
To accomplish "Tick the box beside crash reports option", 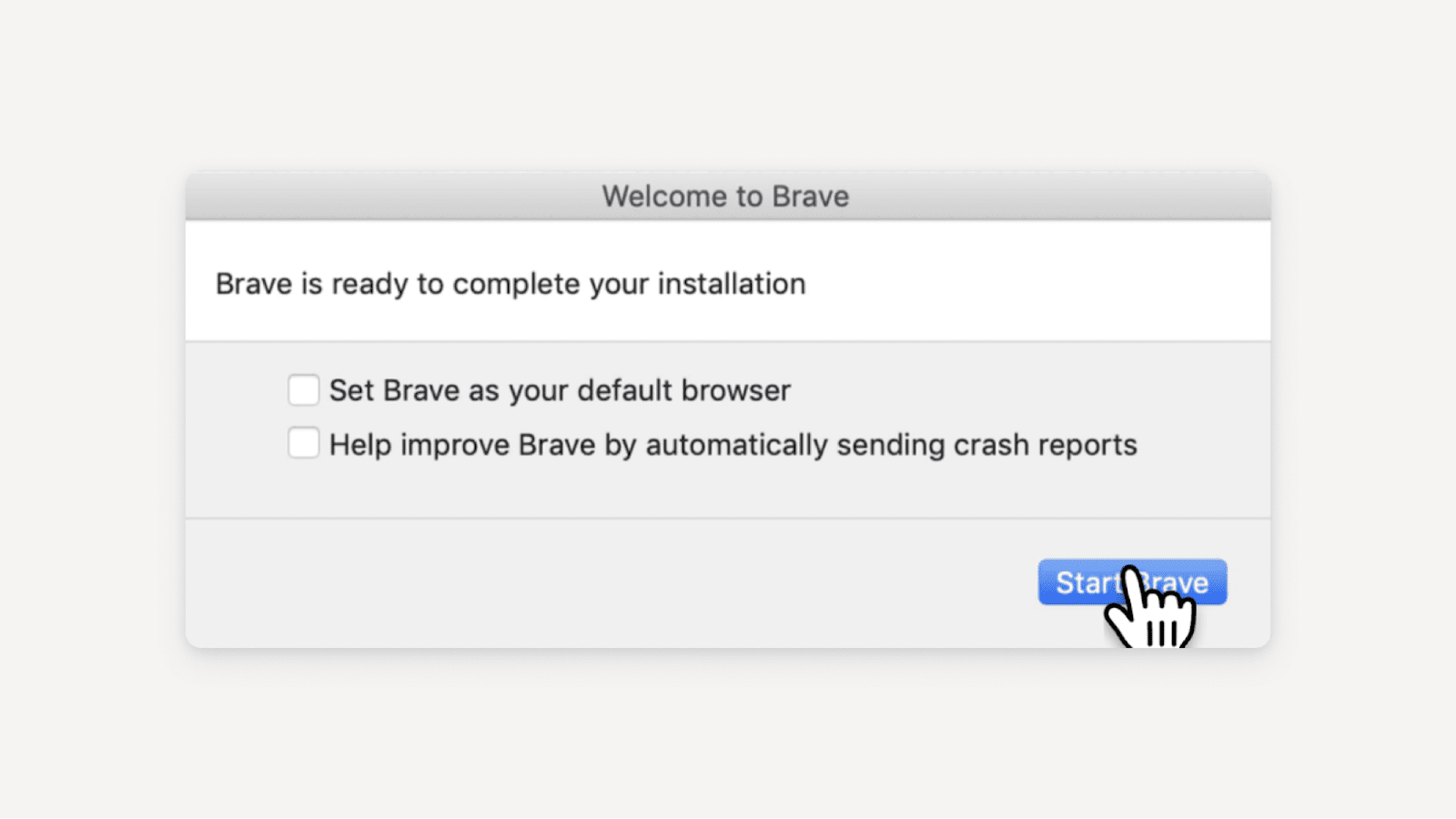I will (x=303, y=443).
